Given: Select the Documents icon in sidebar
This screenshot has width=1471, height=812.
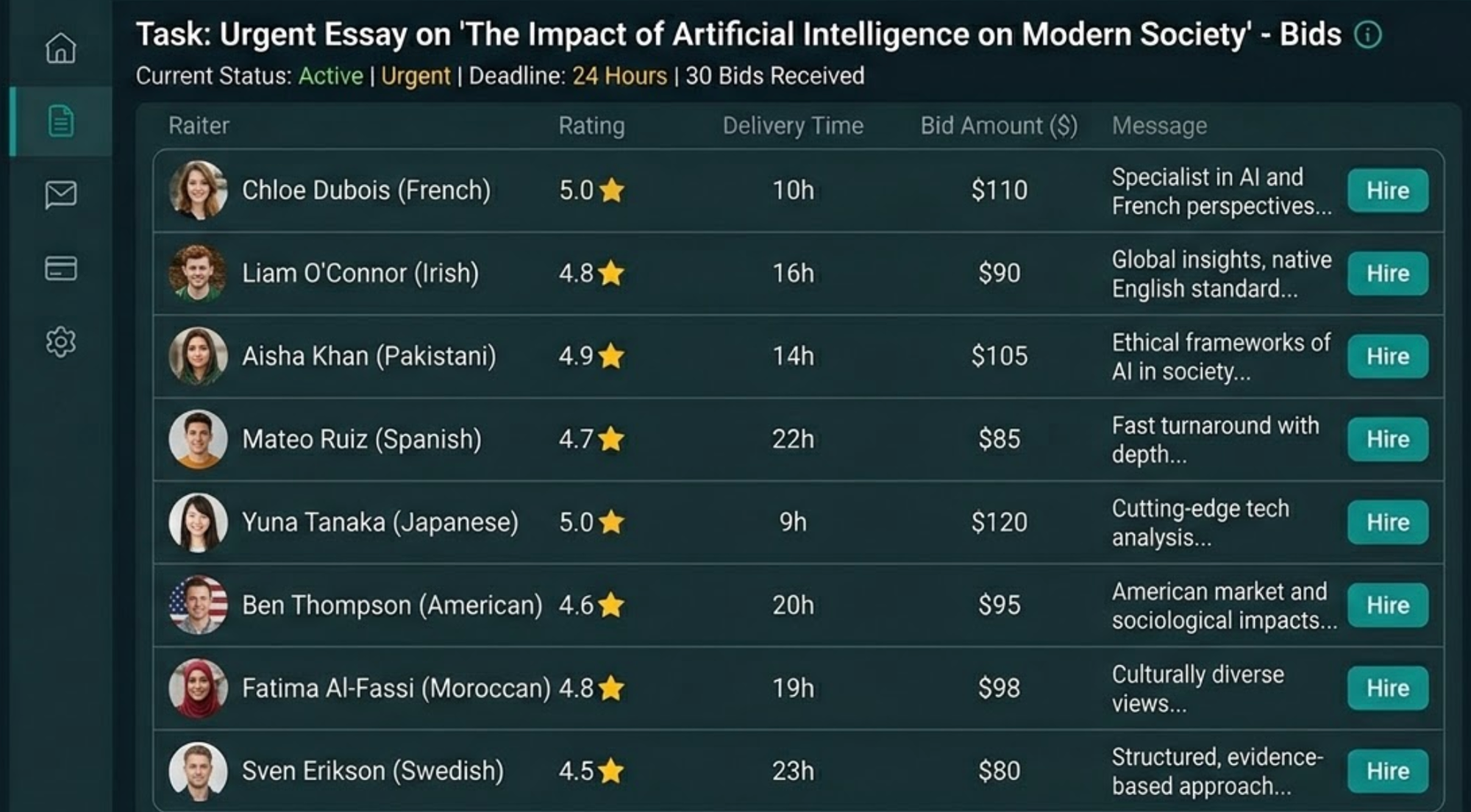Looking at the screenshot, I should click(x=60, y=121).
